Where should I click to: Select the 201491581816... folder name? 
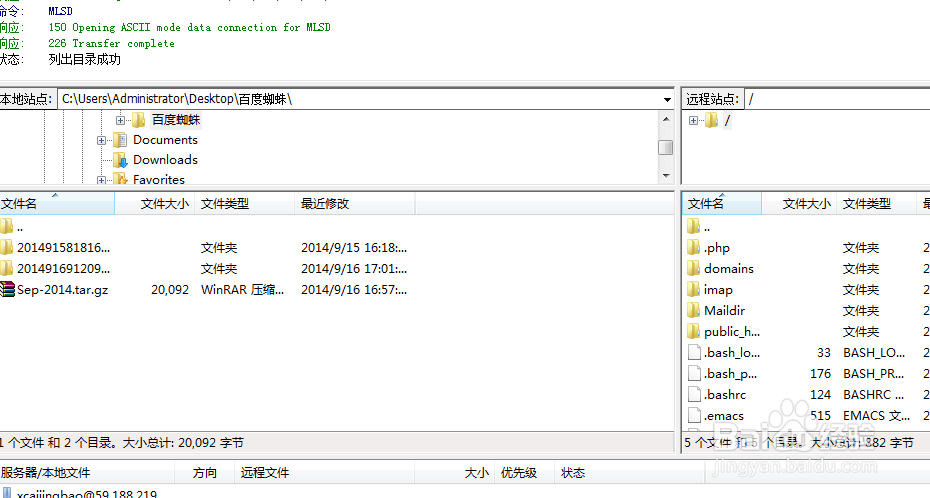tap(63, 247)
